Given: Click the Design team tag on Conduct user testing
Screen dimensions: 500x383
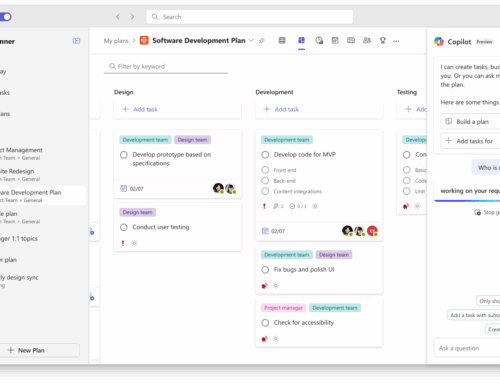Looking at the screenshot, I should (137, 212).
